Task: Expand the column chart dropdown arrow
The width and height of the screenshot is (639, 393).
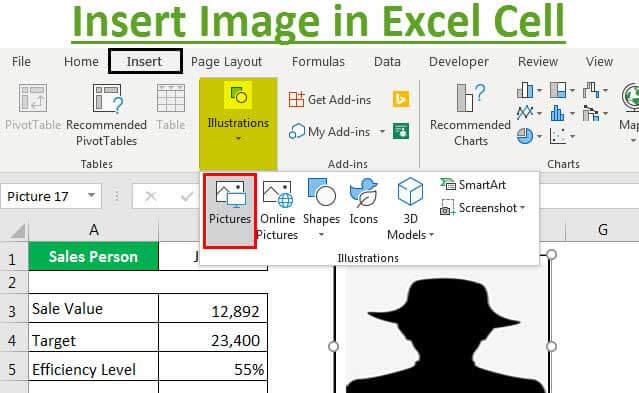Action: pyautogui.click(x=539, y=91)
